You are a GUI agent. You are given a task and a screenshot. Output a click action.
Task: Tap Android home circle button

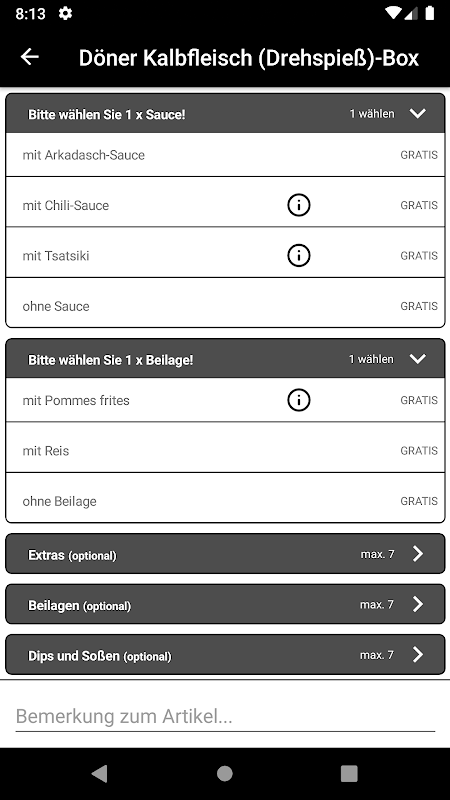(224, 773)
